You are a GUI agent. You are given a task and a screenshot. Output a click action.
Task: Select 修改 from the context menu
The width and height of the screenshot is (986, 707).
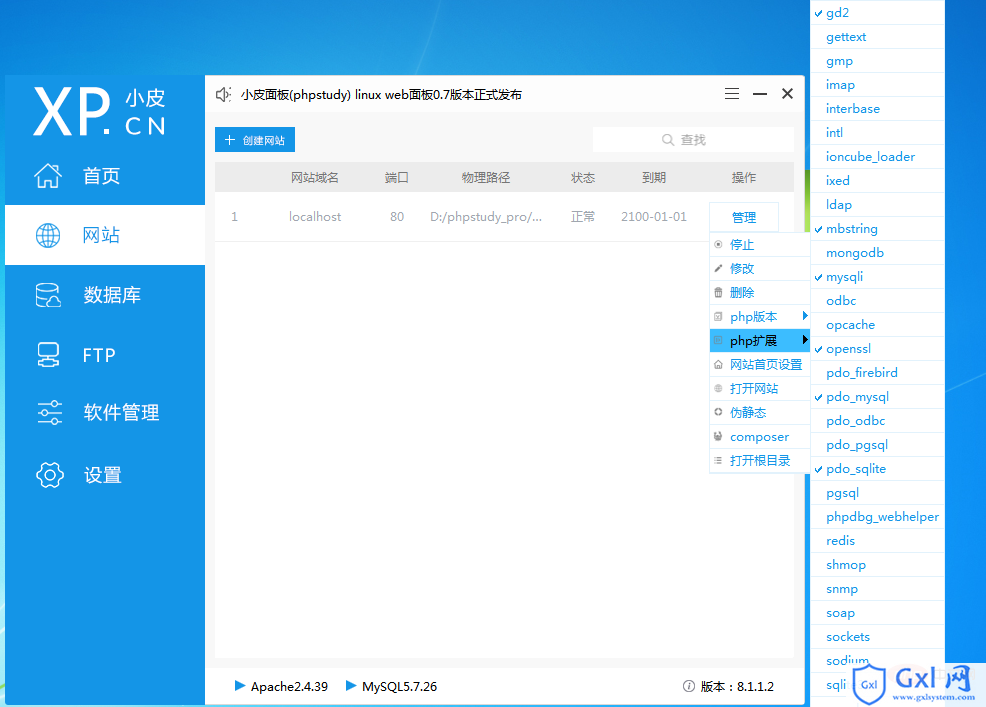[760, 269]
